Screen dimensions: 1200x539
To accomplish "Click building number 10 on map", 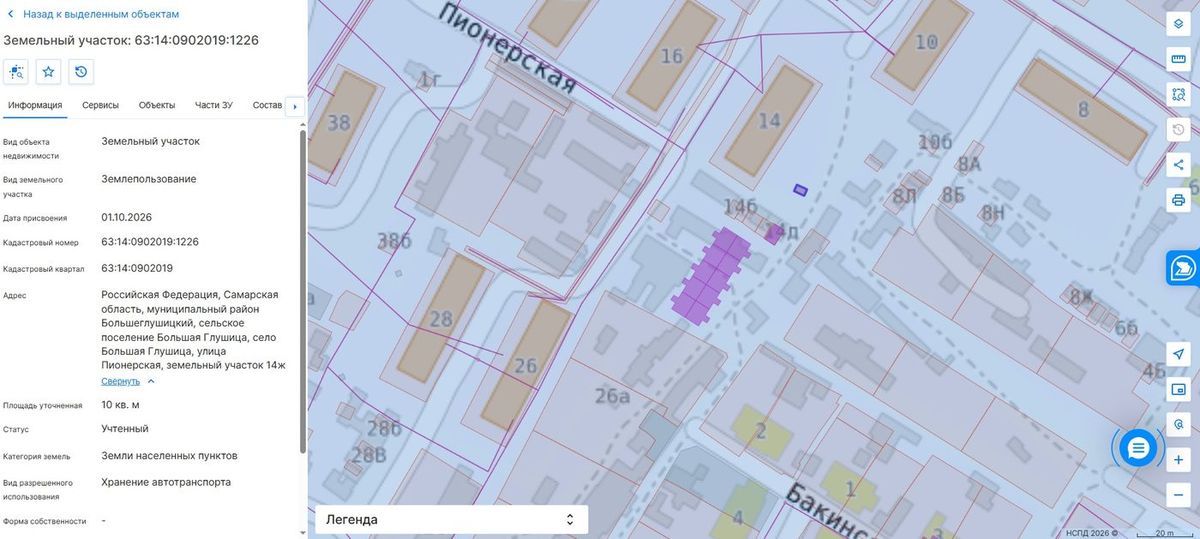I will [927, 42].
